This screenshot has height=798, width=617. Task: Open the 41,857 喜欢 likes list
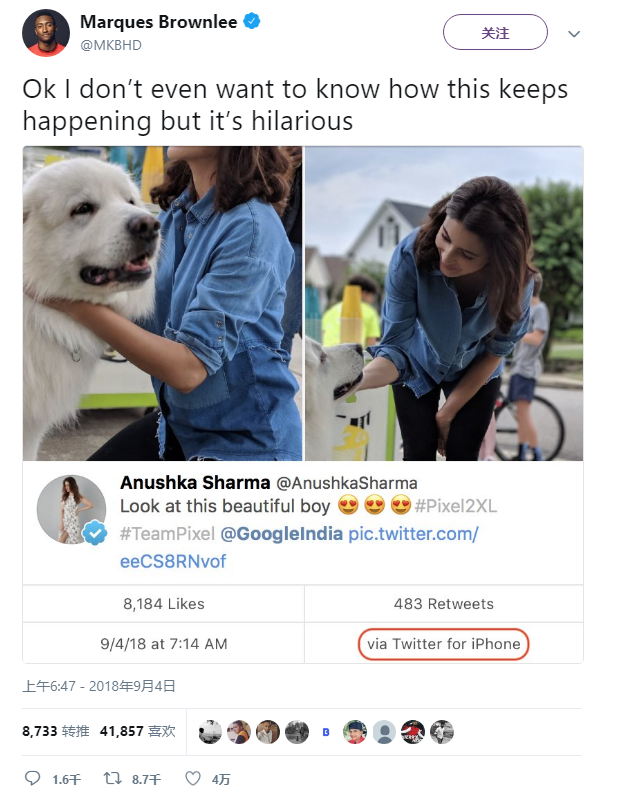click(137, 732)
